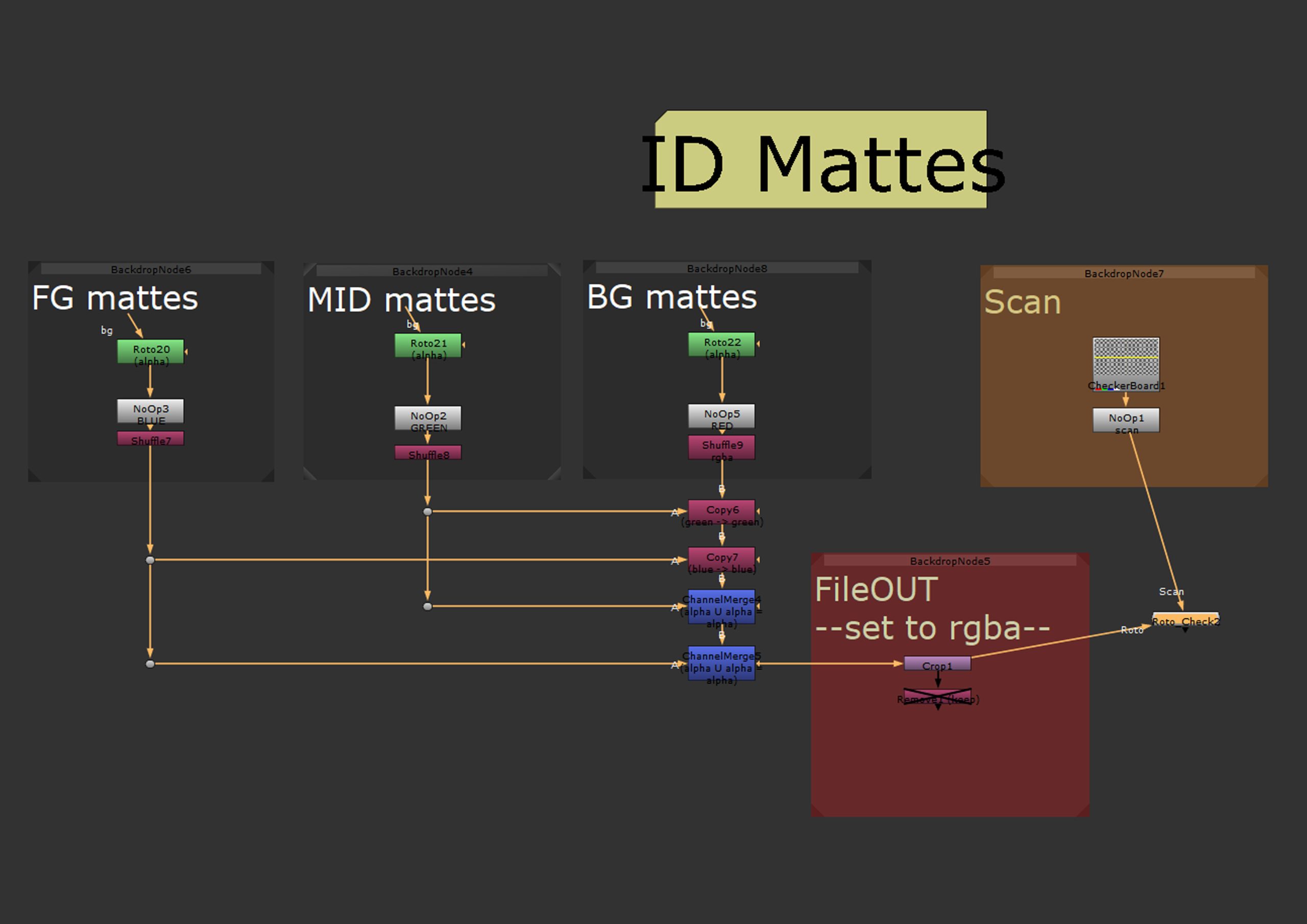Screen dimensions: 1307x924
Task: Click the BackdropNode8 title bar
Action: coord(727,268)
